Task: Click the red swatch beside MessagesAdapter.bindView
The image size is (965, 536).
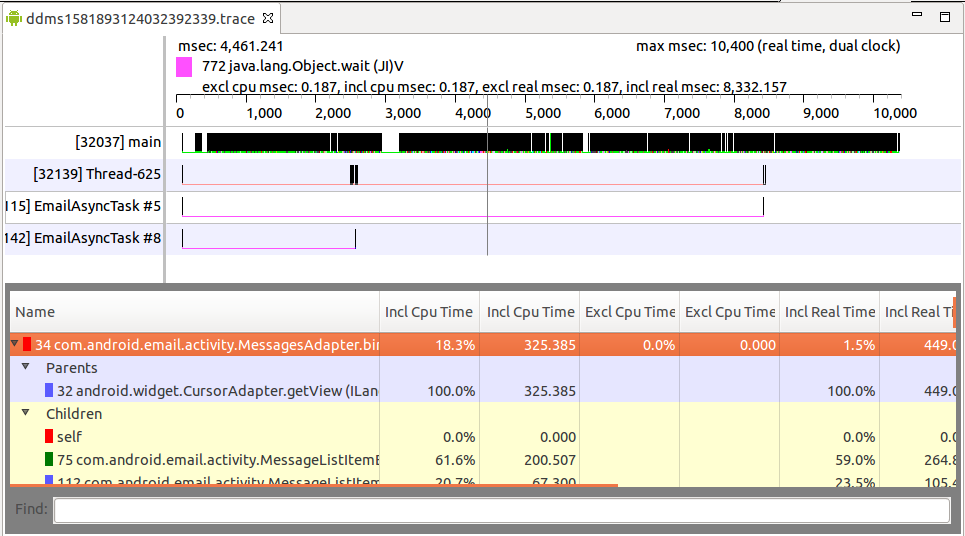Action: [27, 344]
